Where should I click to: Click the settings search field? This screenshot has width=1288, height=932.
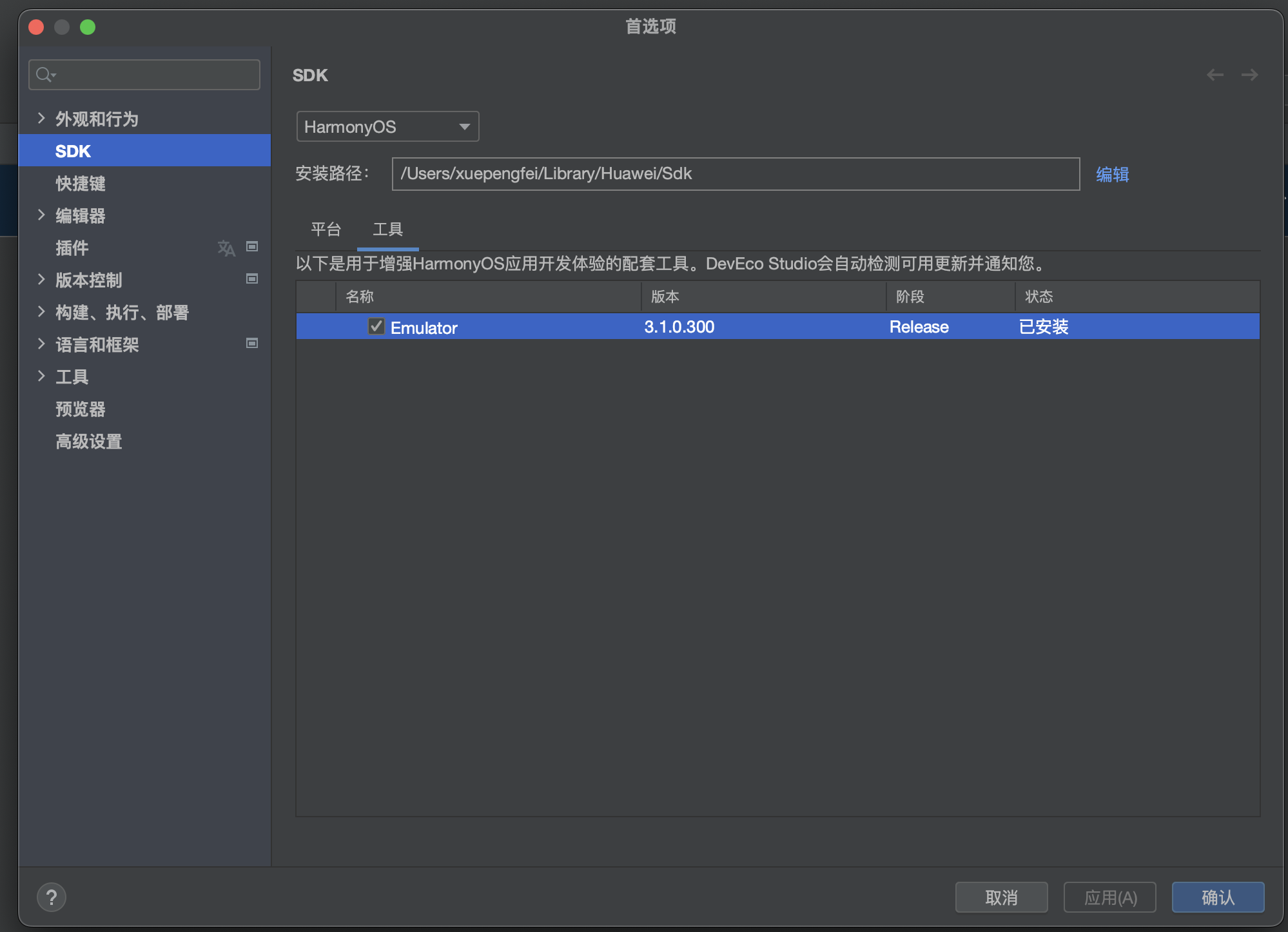(x=144, y=75)
